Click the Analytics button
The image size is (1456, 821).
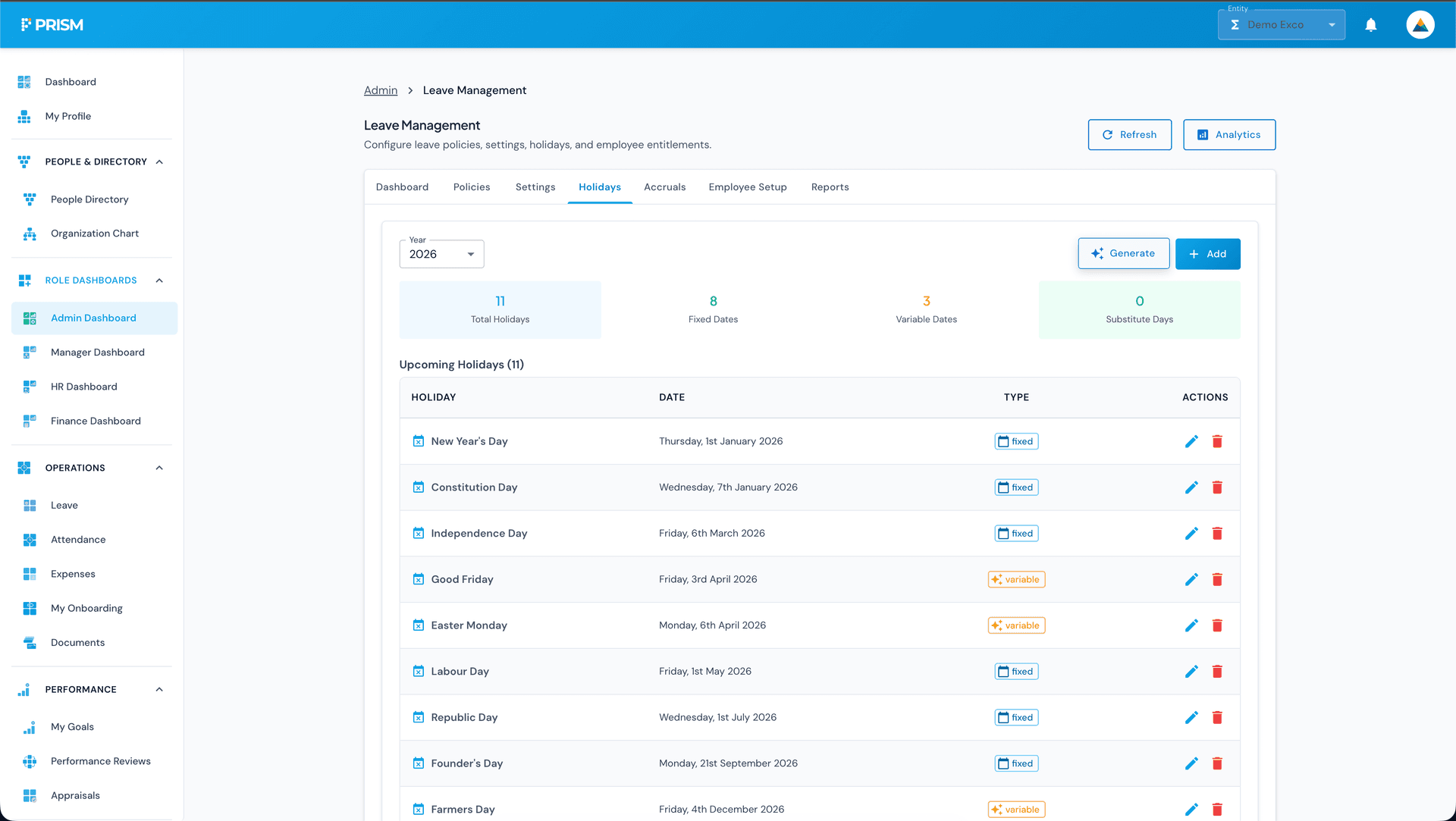tap(1228, 134)
